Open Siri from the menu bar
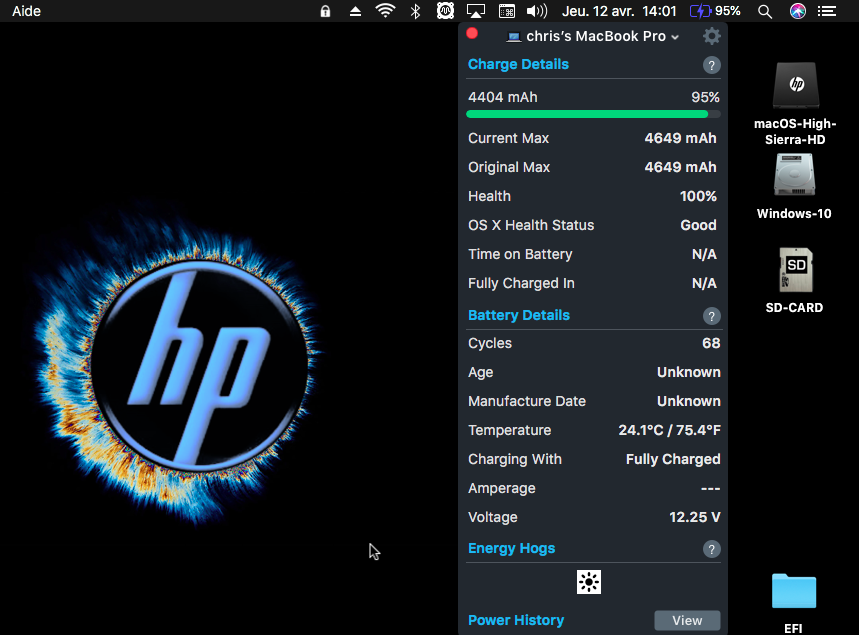Screen dimensions: 859x635 [798, 11]
